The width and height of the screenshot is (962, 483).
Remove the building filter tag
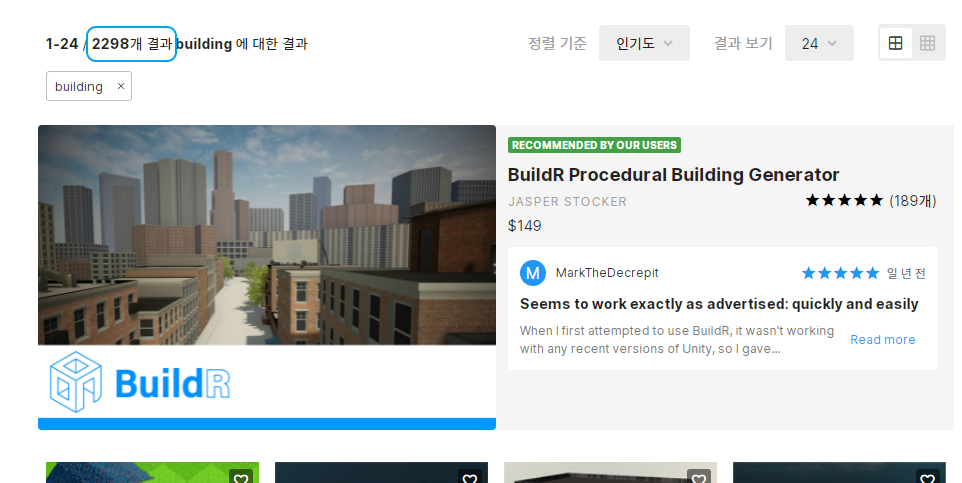click(x=121, y=87)
